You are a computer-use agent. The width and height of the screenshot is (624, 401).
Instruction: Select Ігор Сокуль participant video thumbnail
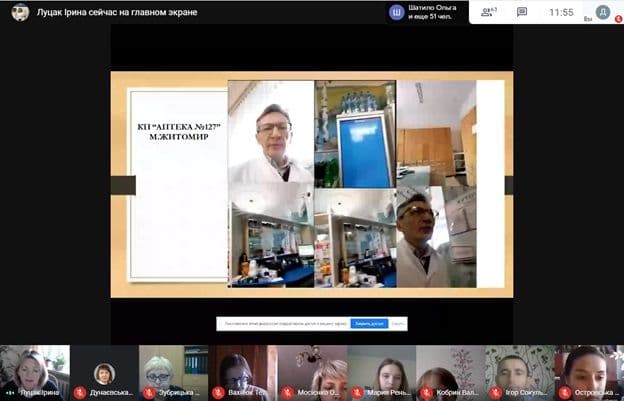coord(520,373)
